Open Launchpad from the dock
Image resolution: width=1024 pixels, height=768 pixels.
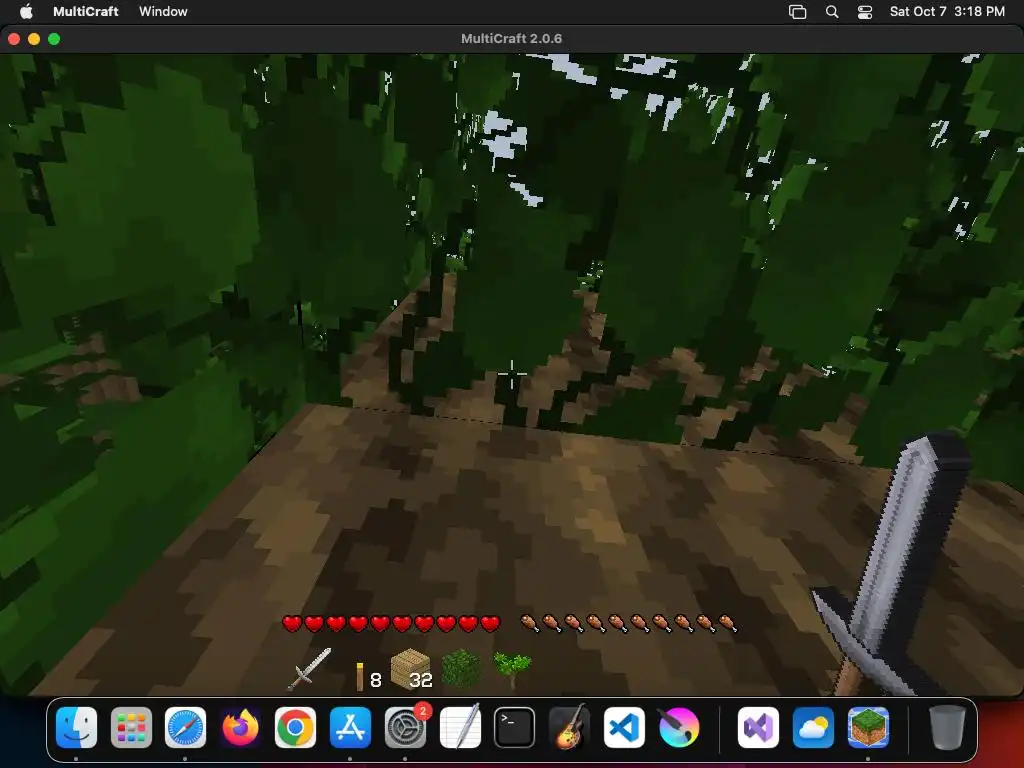pos(131,727)
